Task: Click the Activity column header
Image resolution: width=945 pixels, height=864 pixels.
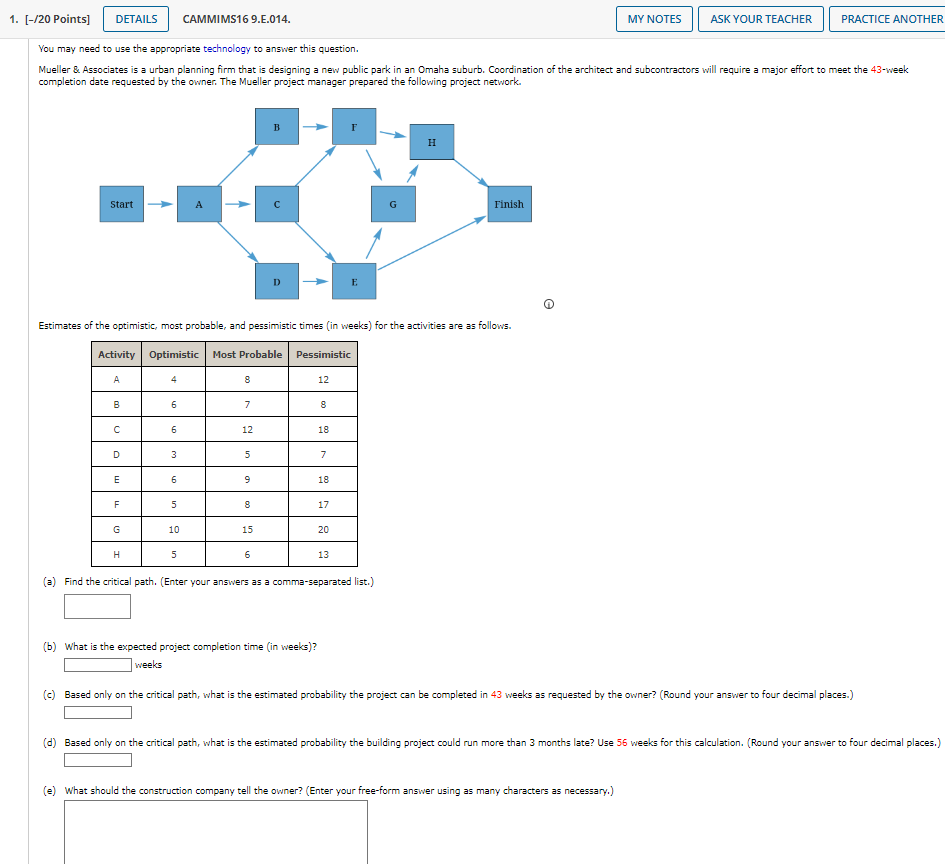Action: (x=116, y=354)
